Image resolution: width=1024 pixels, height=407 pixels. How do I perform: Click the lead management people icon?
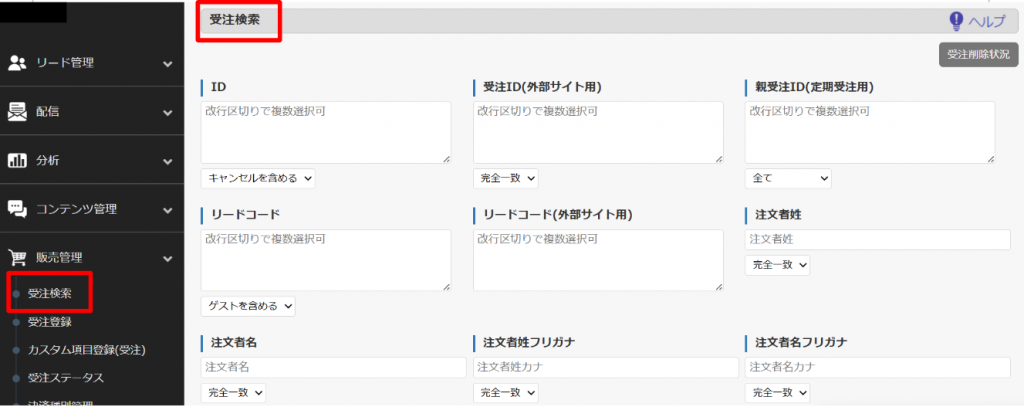click(x=17, y=63)
